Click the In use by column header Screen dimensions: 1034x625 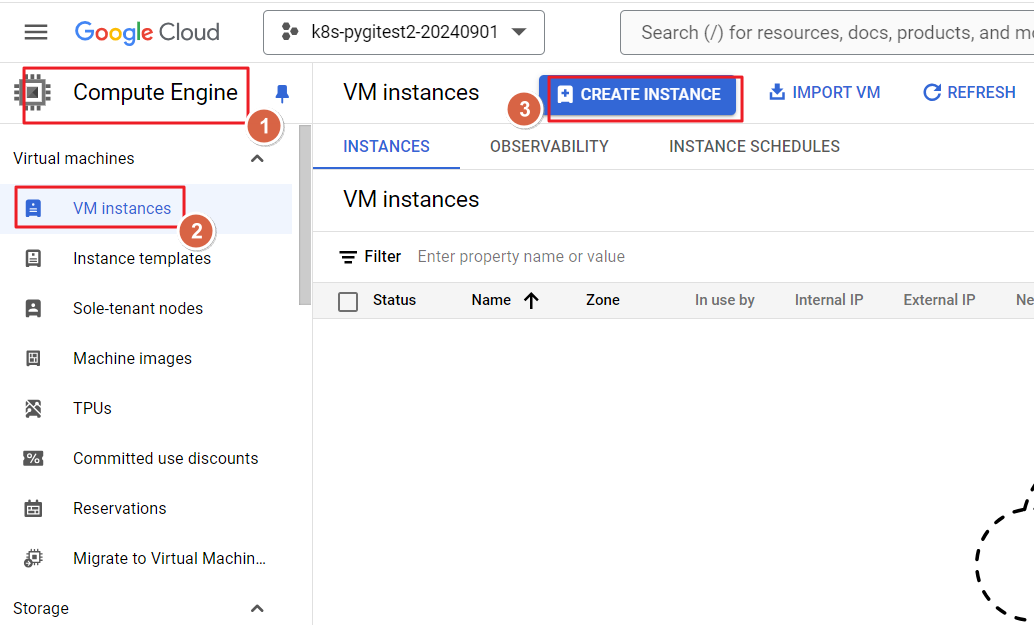(x=725, y=300)
